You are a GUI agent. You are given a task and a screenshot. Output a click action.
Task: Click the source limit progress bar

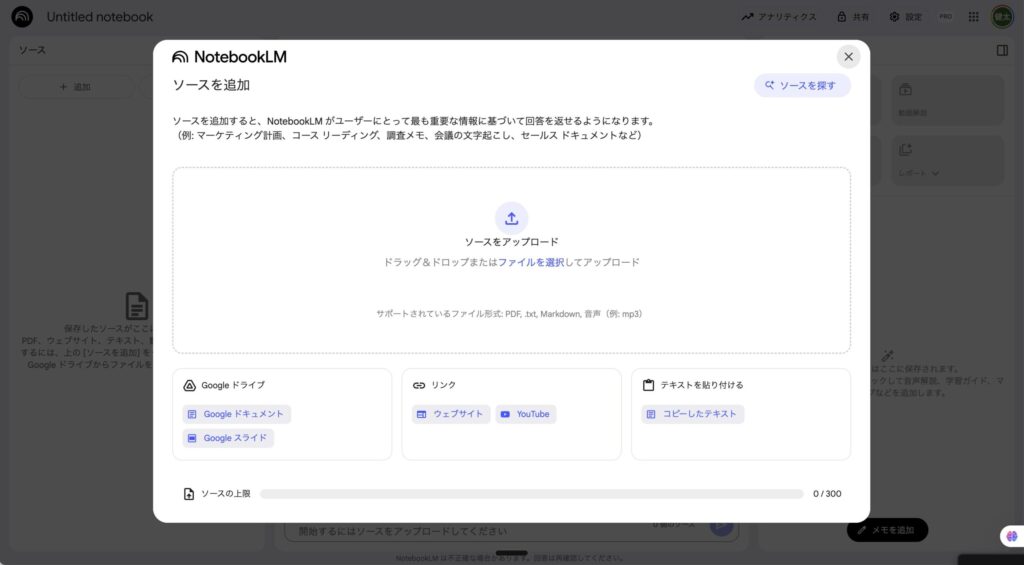click(532, 494)
